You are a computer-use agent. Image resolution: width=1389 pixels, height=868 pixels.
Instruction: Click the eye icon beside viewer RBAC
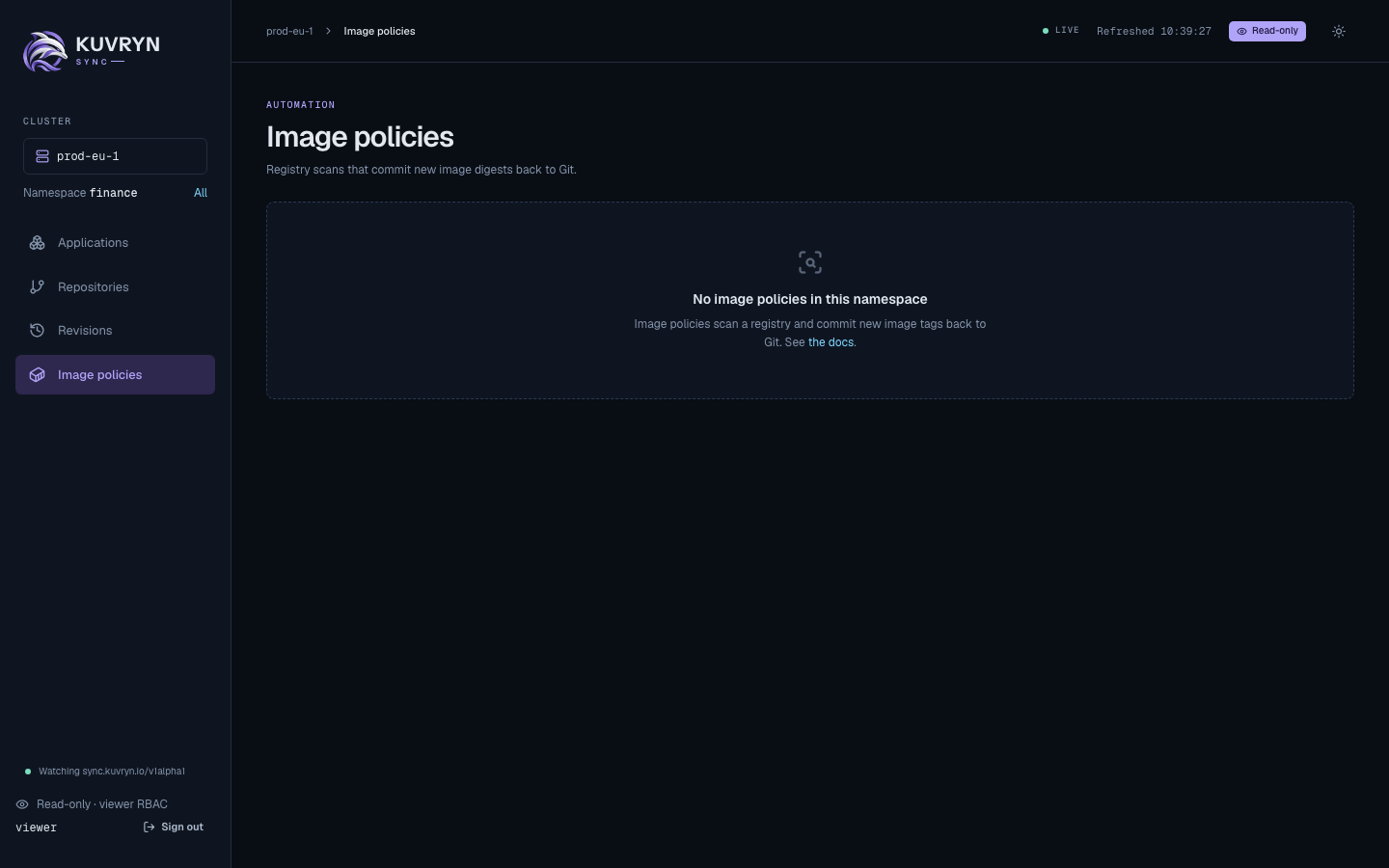point(22,804)
